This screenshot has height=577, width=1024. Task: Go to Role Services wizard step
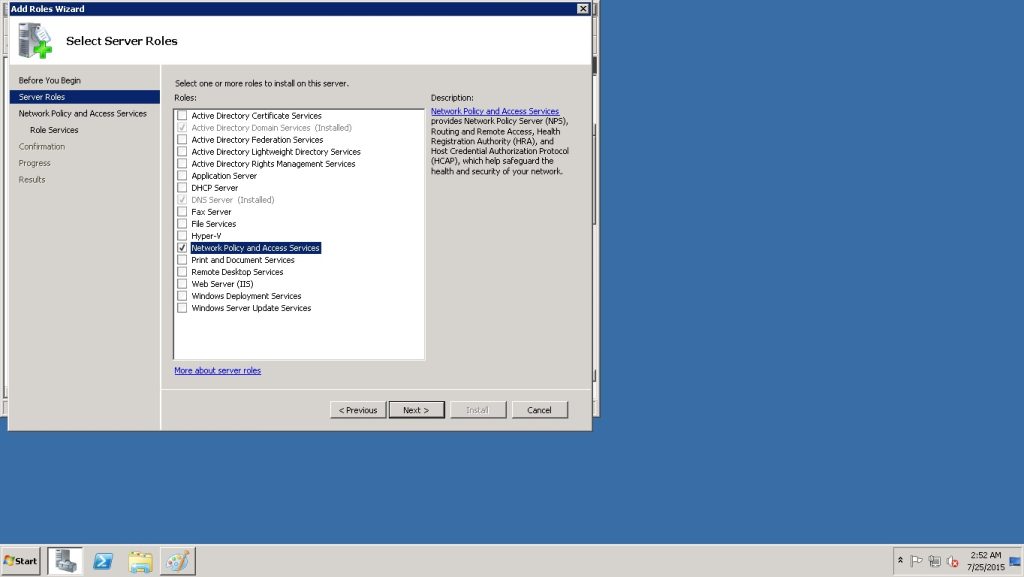click(54, 130)
